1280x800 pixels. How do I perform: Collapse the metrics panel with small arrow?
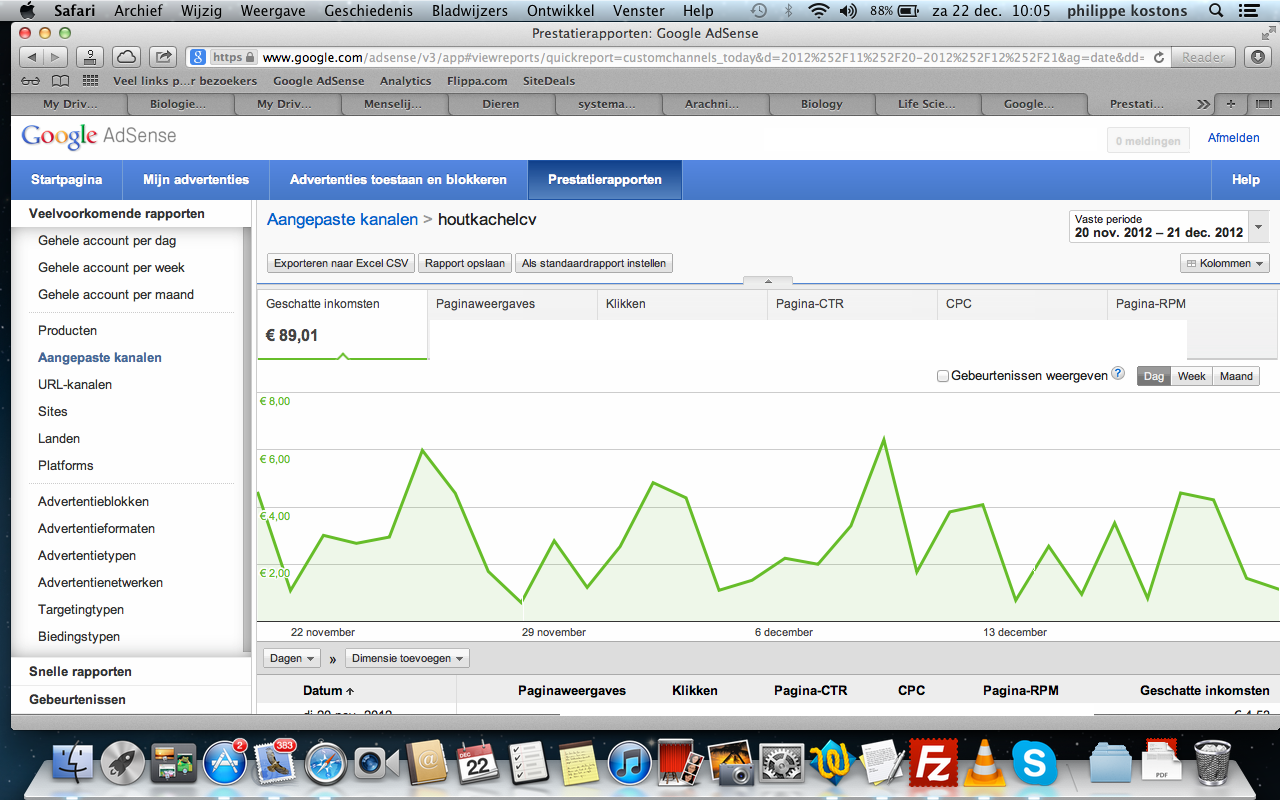(767, 282)
